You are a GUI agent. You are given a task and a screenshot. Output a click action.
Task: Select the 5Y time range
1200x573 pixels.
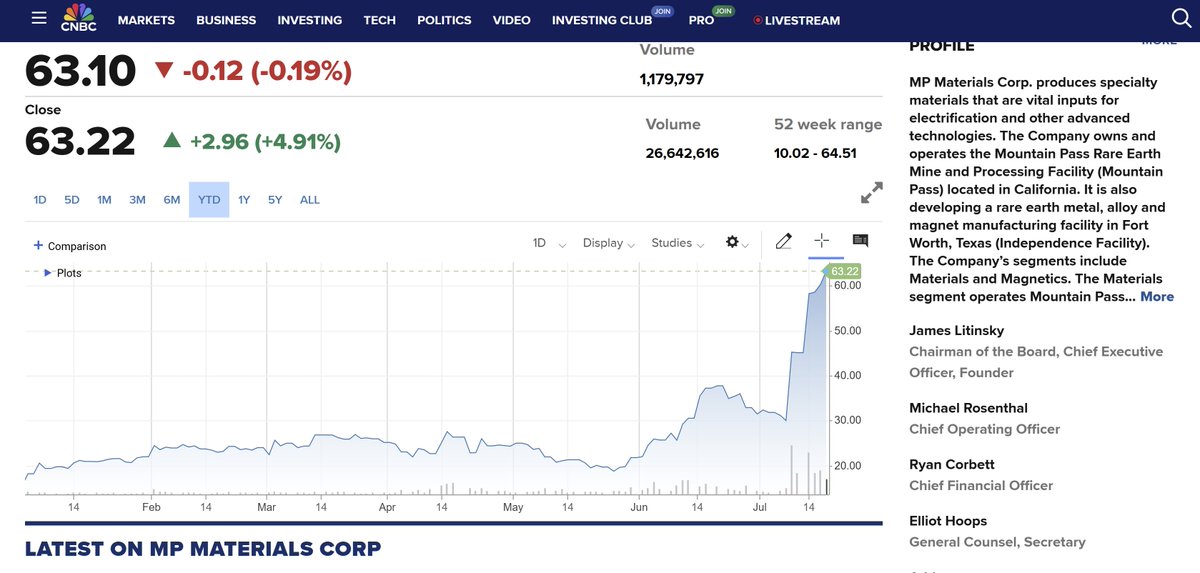tap(275, 200)
